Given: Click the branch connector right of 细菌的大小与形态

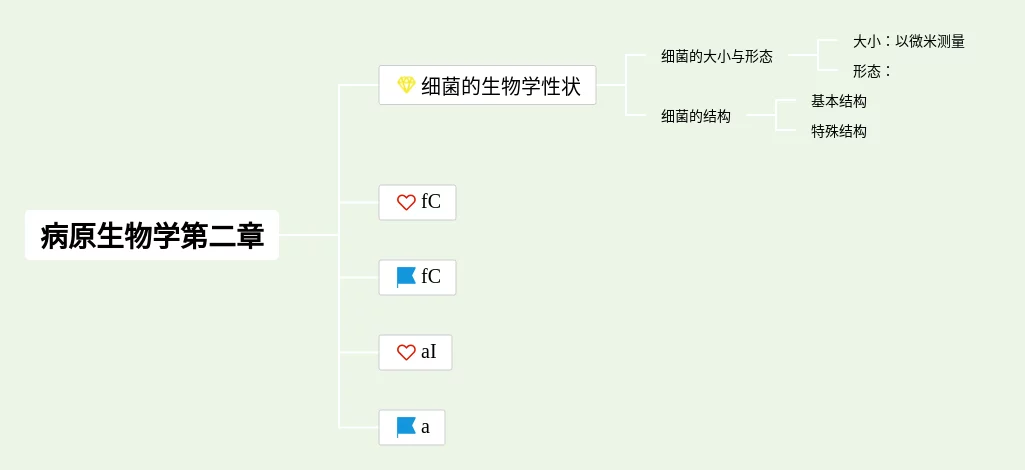Looking at the screenshot, I should (x=817, y=56).
